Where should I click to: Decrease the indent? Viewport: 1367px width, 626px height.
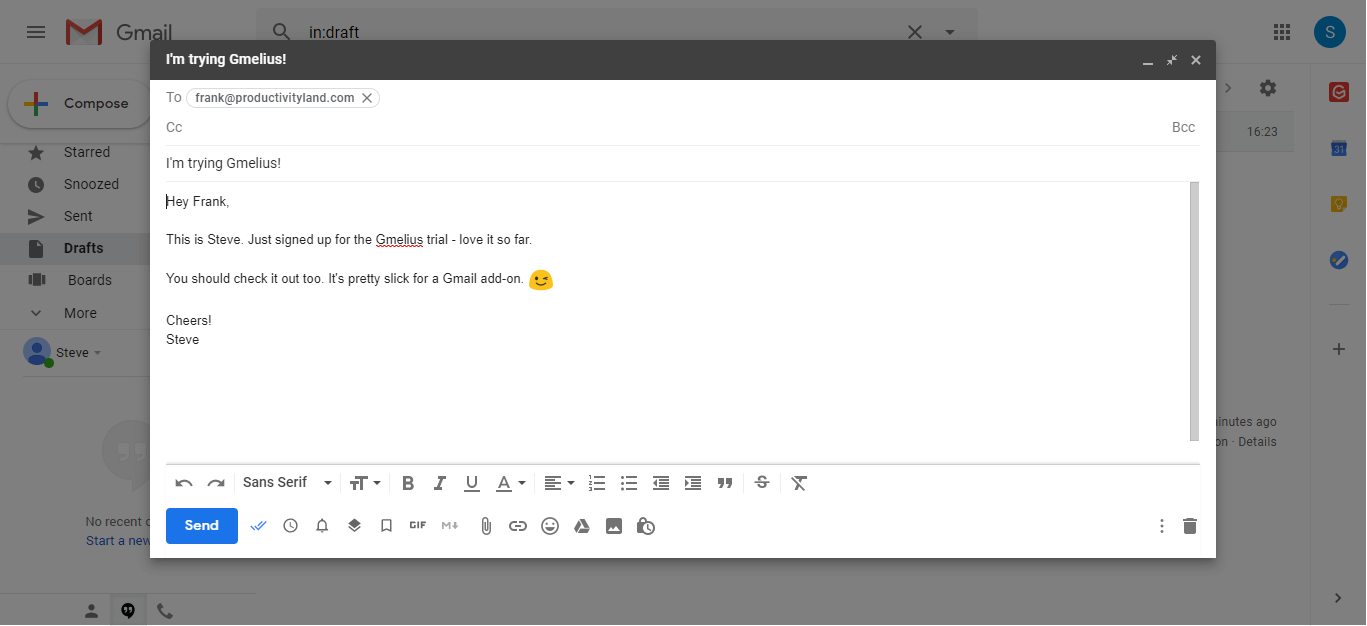coord(661,483)
